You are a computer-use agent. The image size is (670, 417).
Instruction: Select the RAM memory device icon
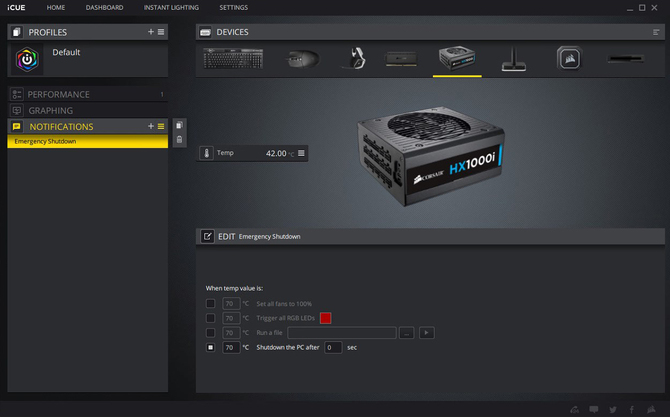point(401,59)
